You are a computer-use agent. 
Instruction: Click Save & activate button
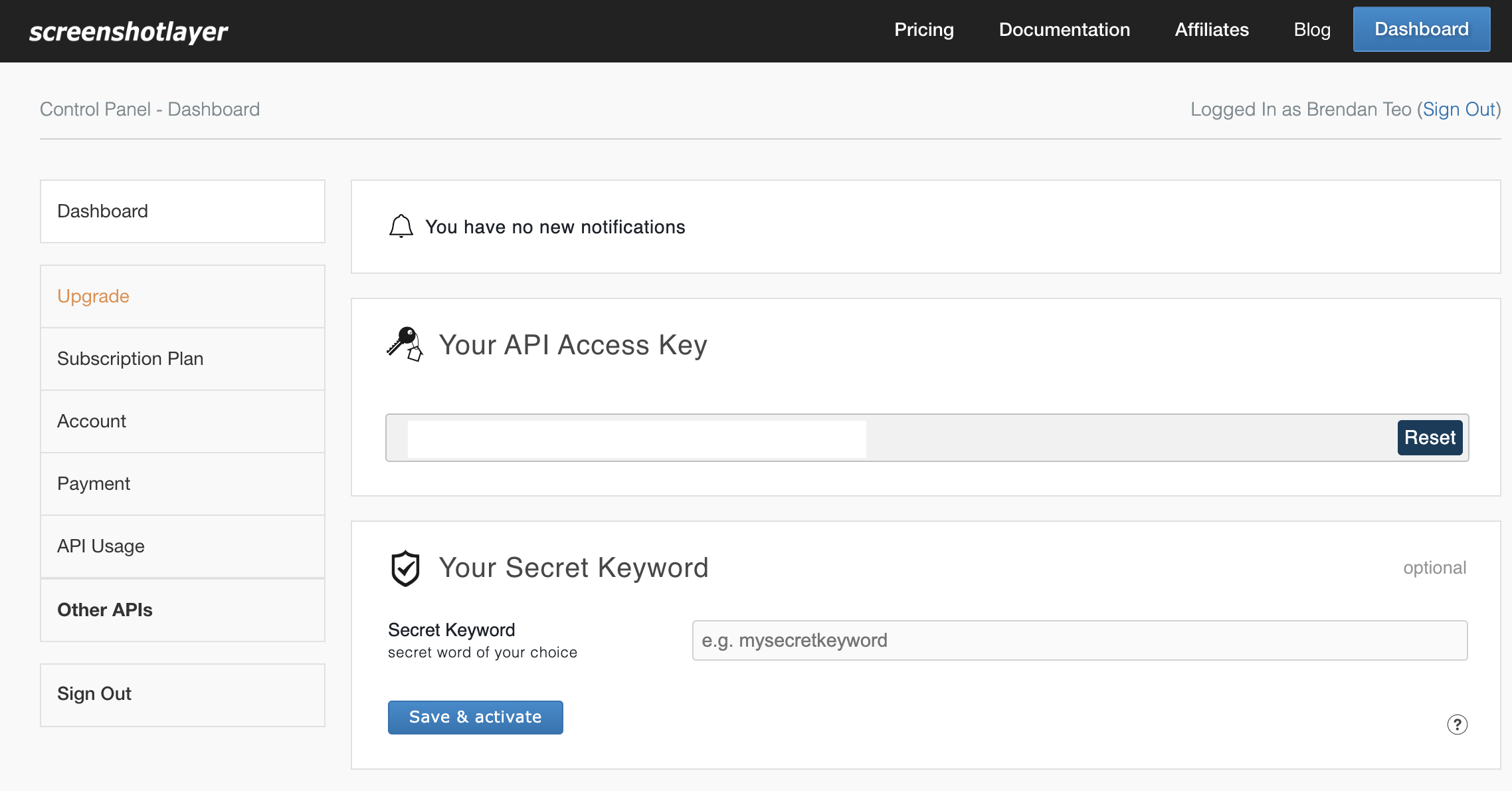[476, 717]
